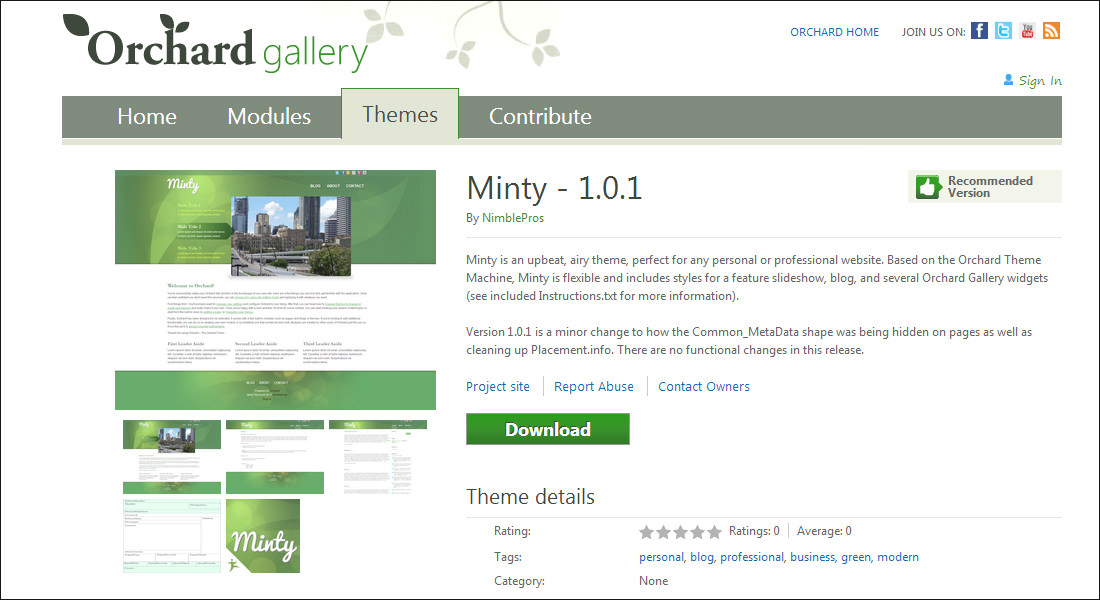The width and height of the screenshot is (1100, 600).
Task: Click the Recommended Version thumbs-up icon
Action: pyautogui.click(x=928, y=187)
